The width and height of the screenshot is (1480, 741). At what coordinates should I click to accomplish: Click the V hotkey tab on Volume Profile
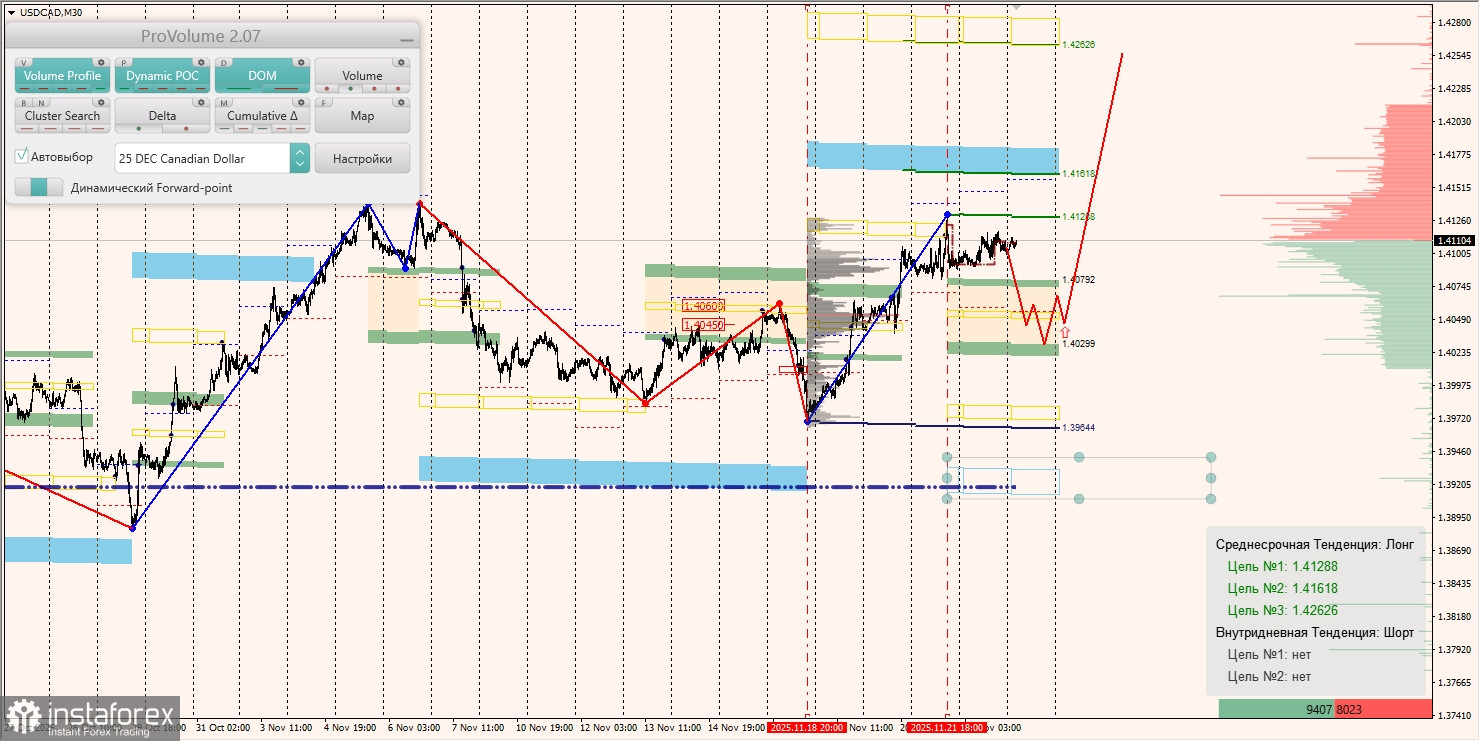24,61
